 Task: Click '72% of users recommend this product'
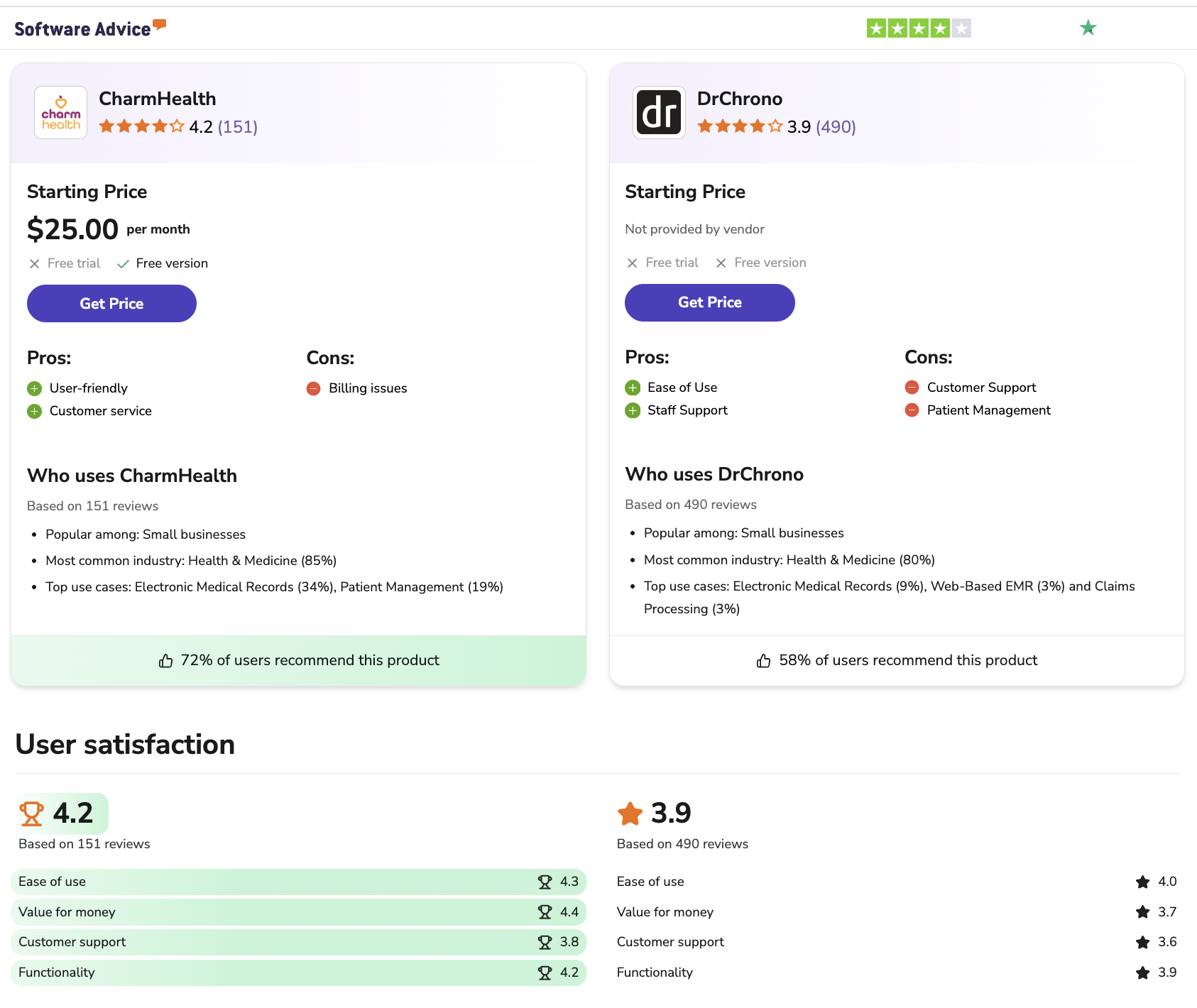310,661
